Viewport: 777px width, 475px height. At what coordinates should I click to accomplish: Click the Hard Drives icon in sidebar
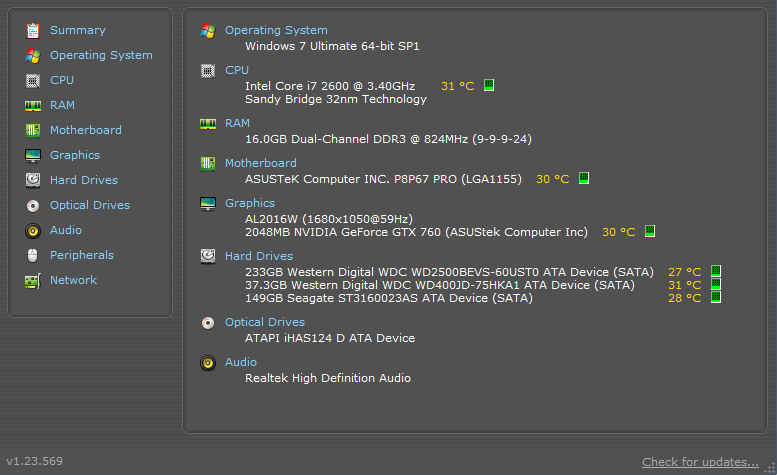pyautogui.click(x=33, y=180)
